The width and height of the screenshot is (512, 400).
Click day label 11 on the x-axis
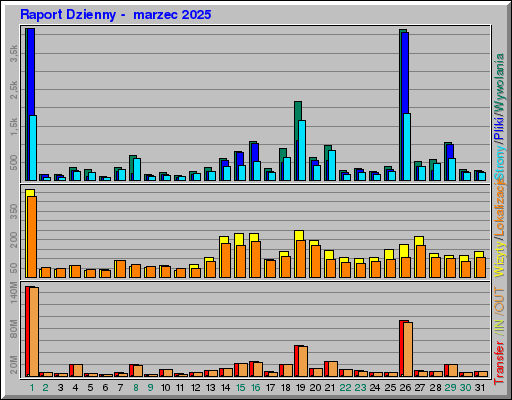click(x=180, y=388)
